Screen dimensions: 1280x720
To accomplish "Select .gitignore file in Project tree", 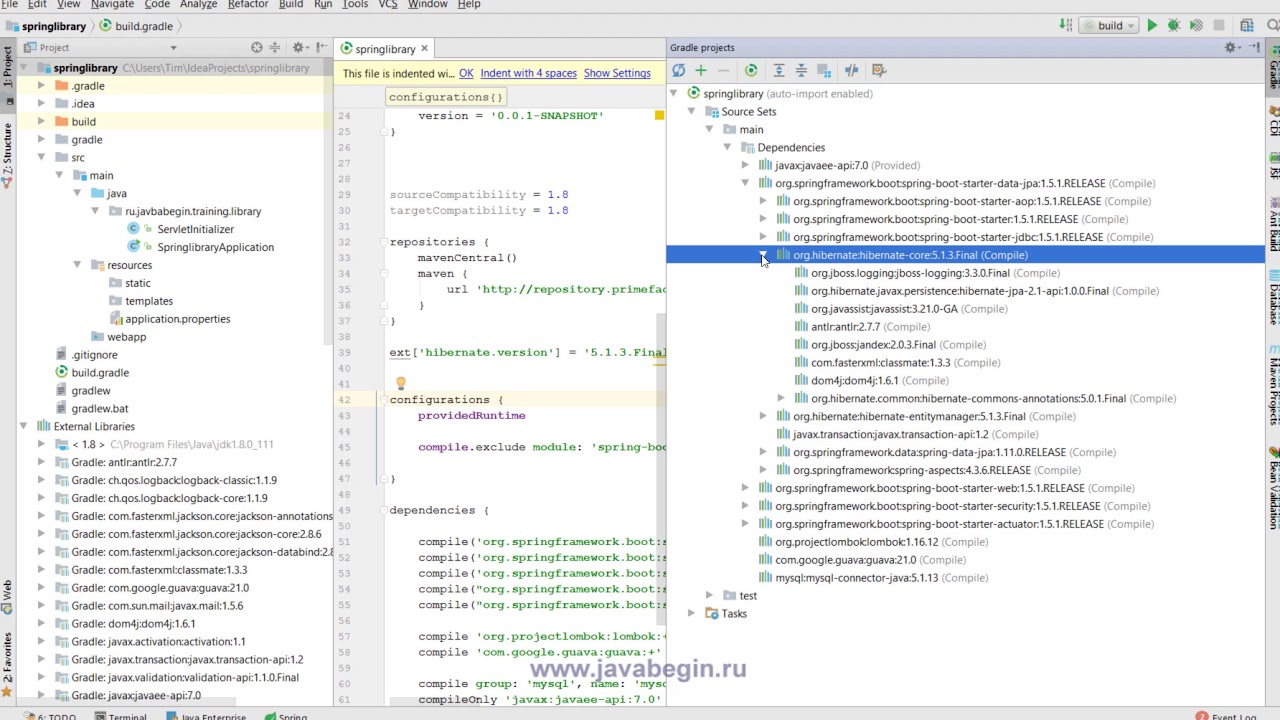I will coord(94,355).
